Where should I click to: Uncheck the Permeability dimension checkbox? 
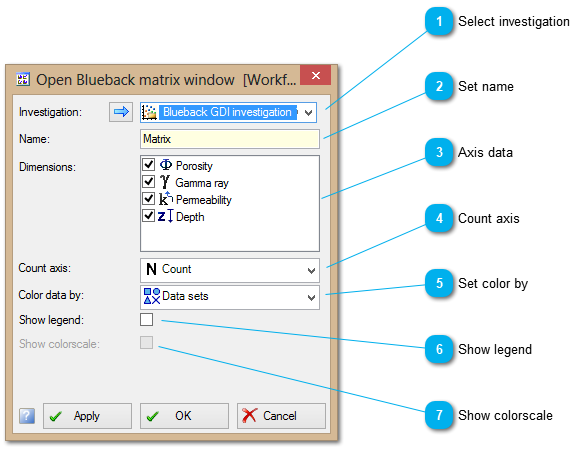coord(149,198)
